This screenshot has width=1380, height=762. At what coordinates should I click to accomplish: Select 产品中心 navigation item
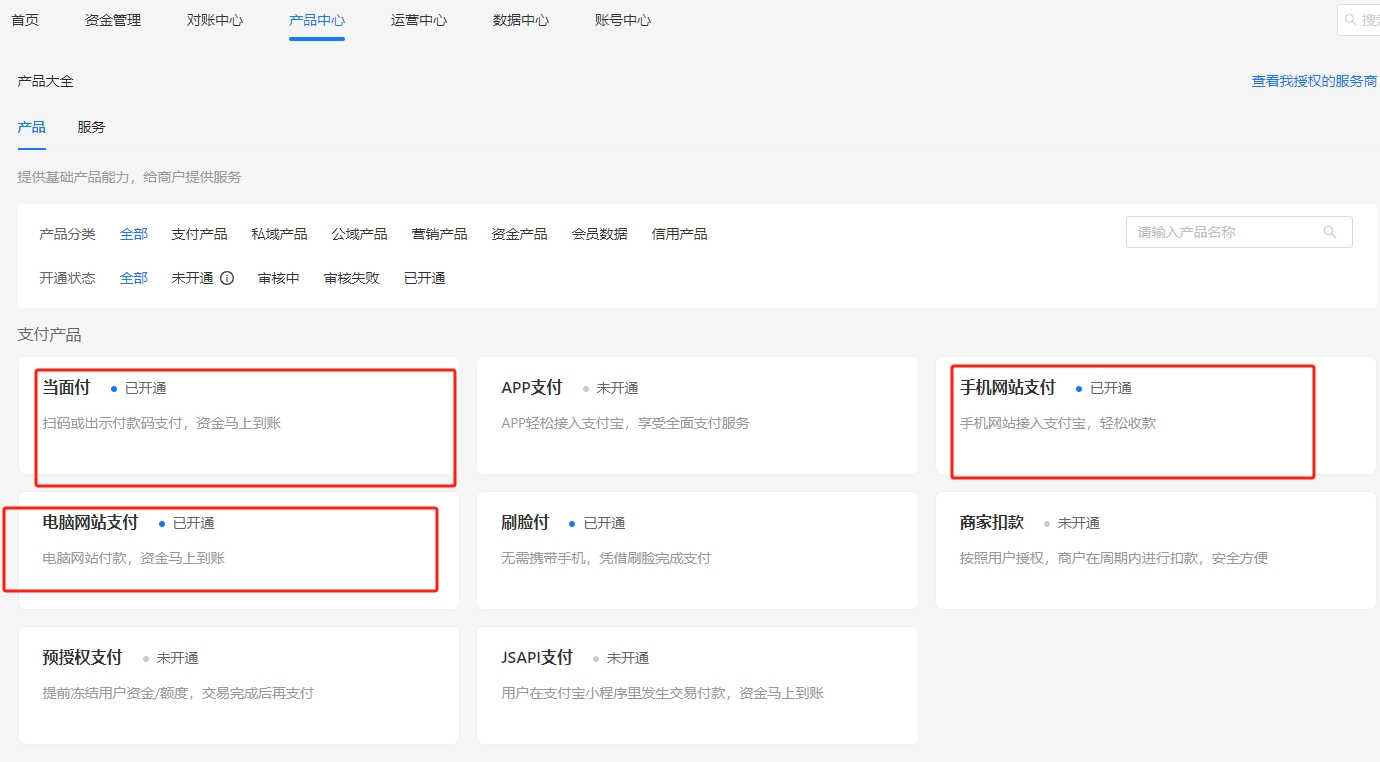[317, 20]
